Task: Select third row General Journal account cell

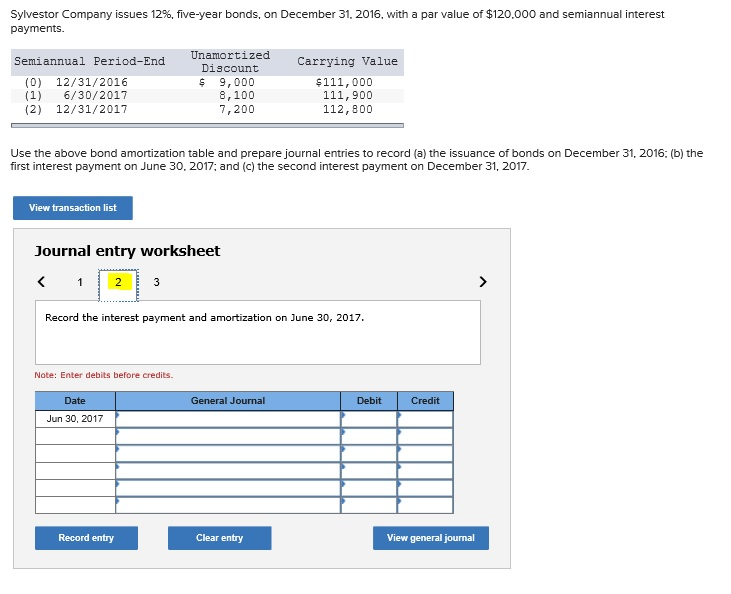Action: 228,454
